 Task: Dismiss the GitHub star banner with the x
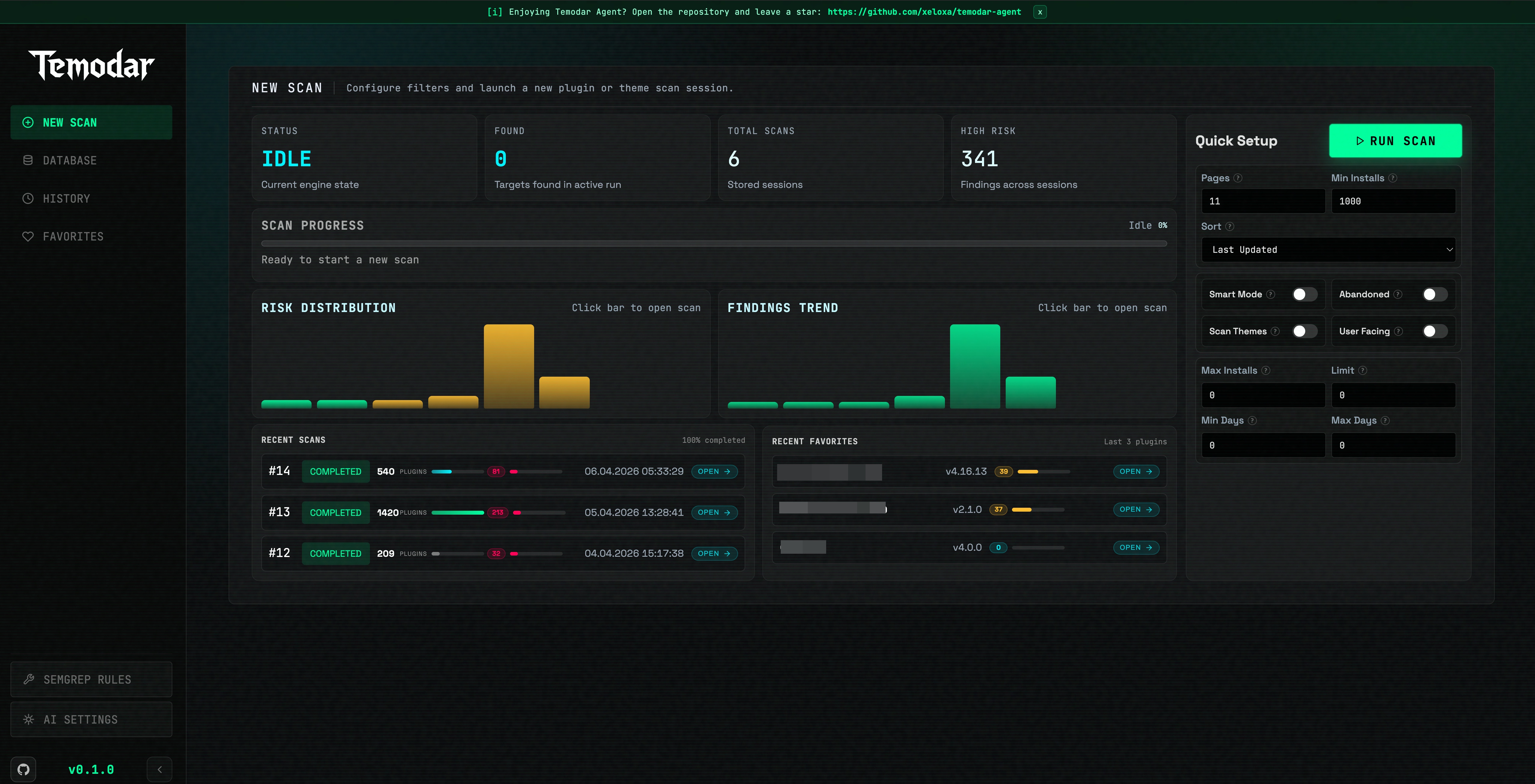(1040, 11)
